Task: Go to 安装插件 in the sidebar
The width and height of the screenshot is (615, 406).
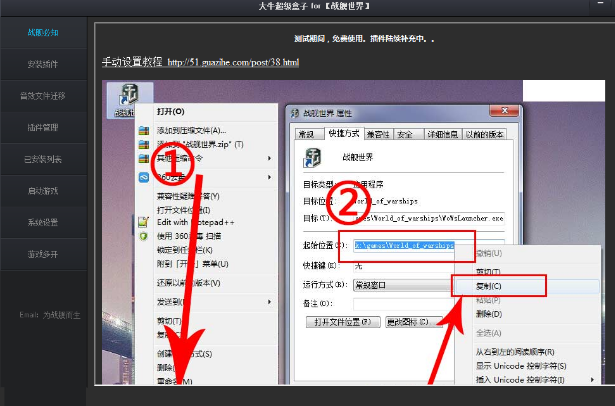Action: (x=43, y=64)
